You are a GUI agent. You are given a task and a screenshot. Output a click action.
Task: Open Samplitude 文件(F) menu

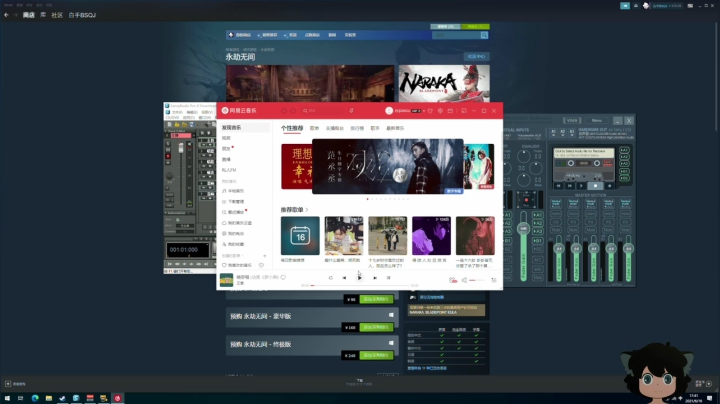[177, 112]
